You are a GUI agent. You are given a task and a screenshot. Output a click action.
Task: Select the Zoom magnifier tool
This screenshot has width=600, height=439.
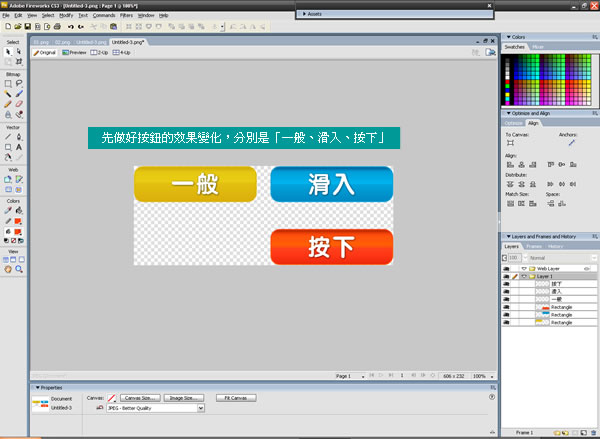[x=19, y=269]
